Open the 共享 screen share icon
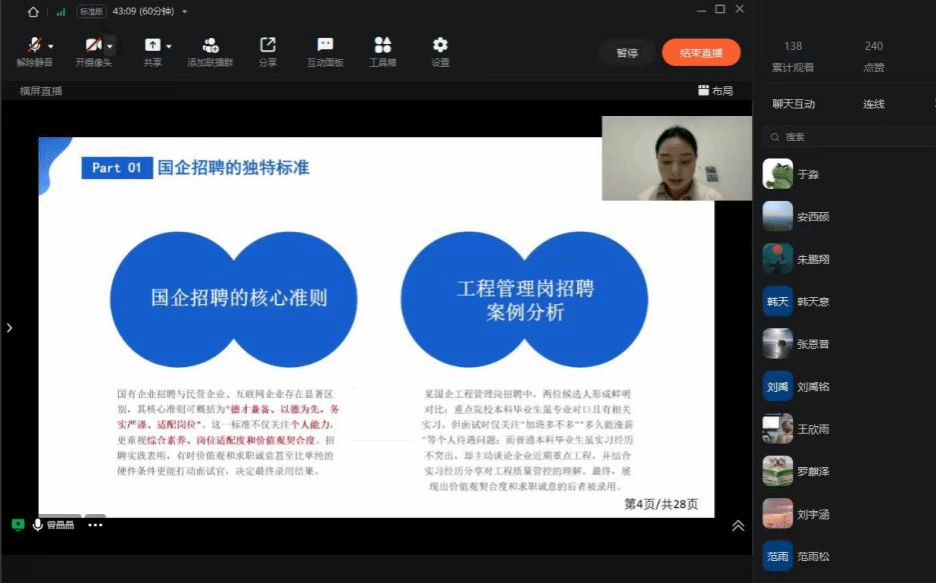This screenshot has width=936, height=583. [152, 46]
